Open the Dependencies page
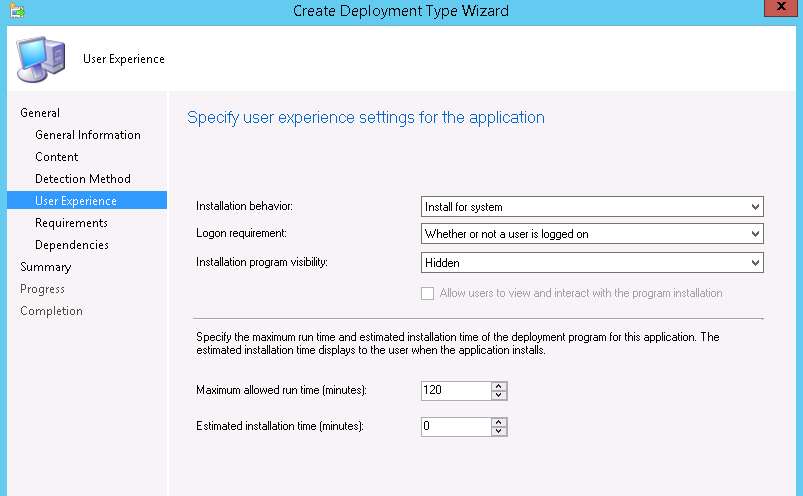Image resolution: width=803 pixels, height=496 pixels. tap(72, 245)
